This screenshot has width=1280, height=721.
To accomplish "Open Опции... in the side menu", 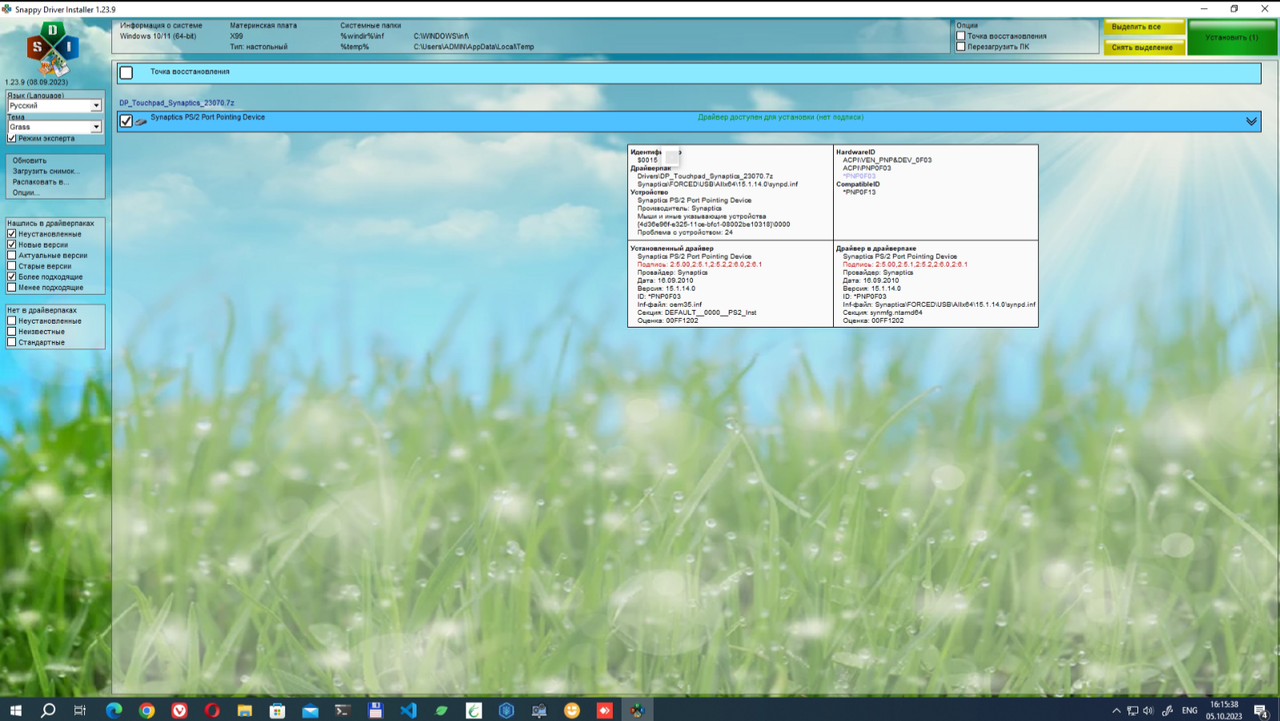I will coord(26,192).
